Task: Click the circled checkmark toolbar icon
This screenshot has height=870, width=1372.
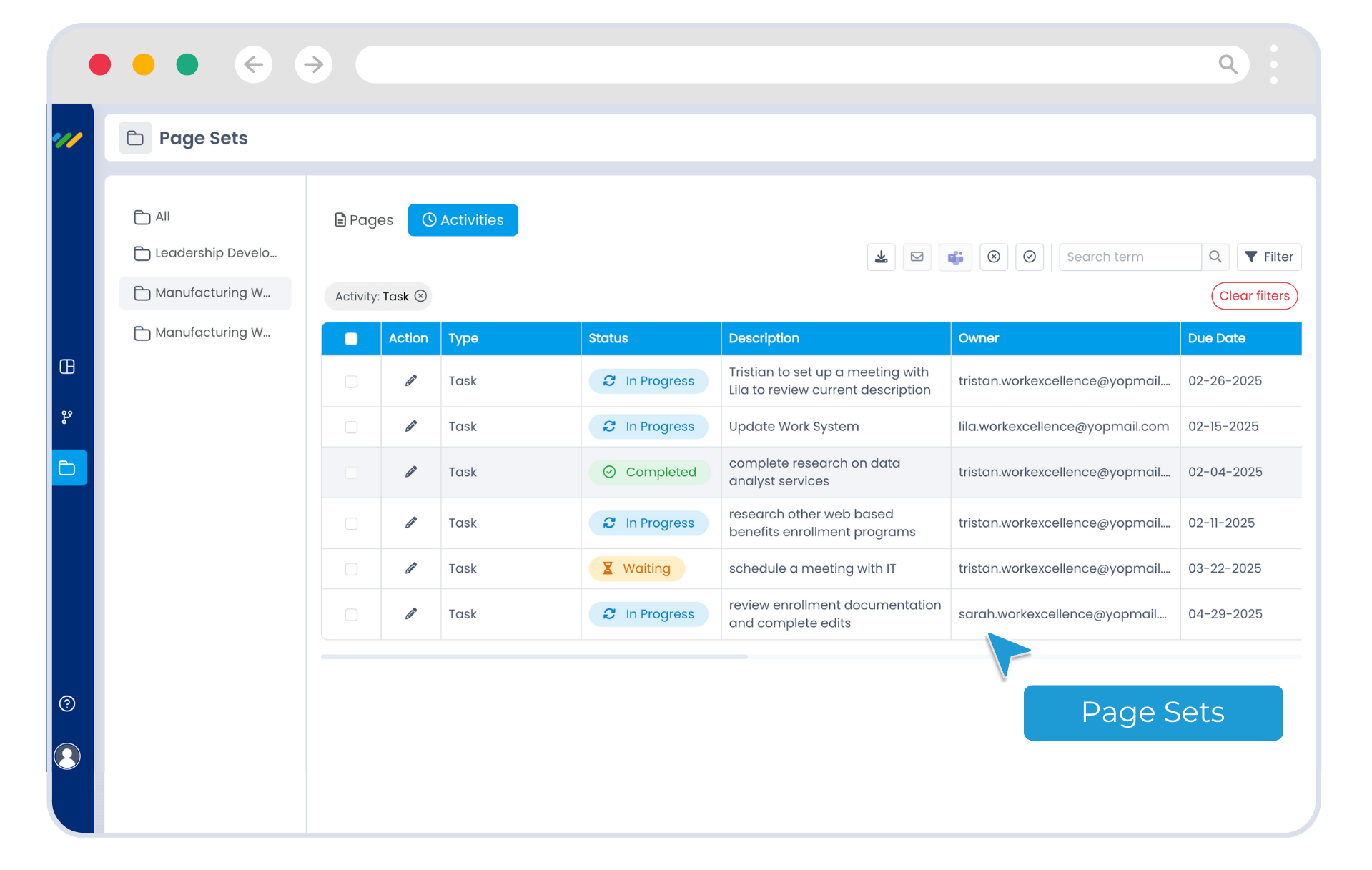Action: click(1029, 257)
